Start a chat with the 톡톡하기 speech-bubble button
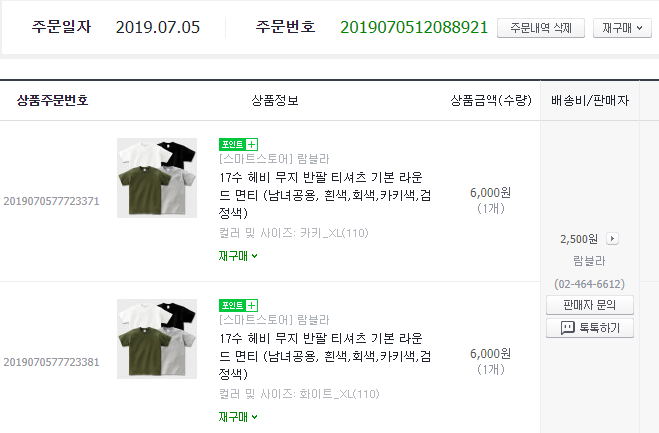This screenshot has width=659, height=433. click(590, 327)
